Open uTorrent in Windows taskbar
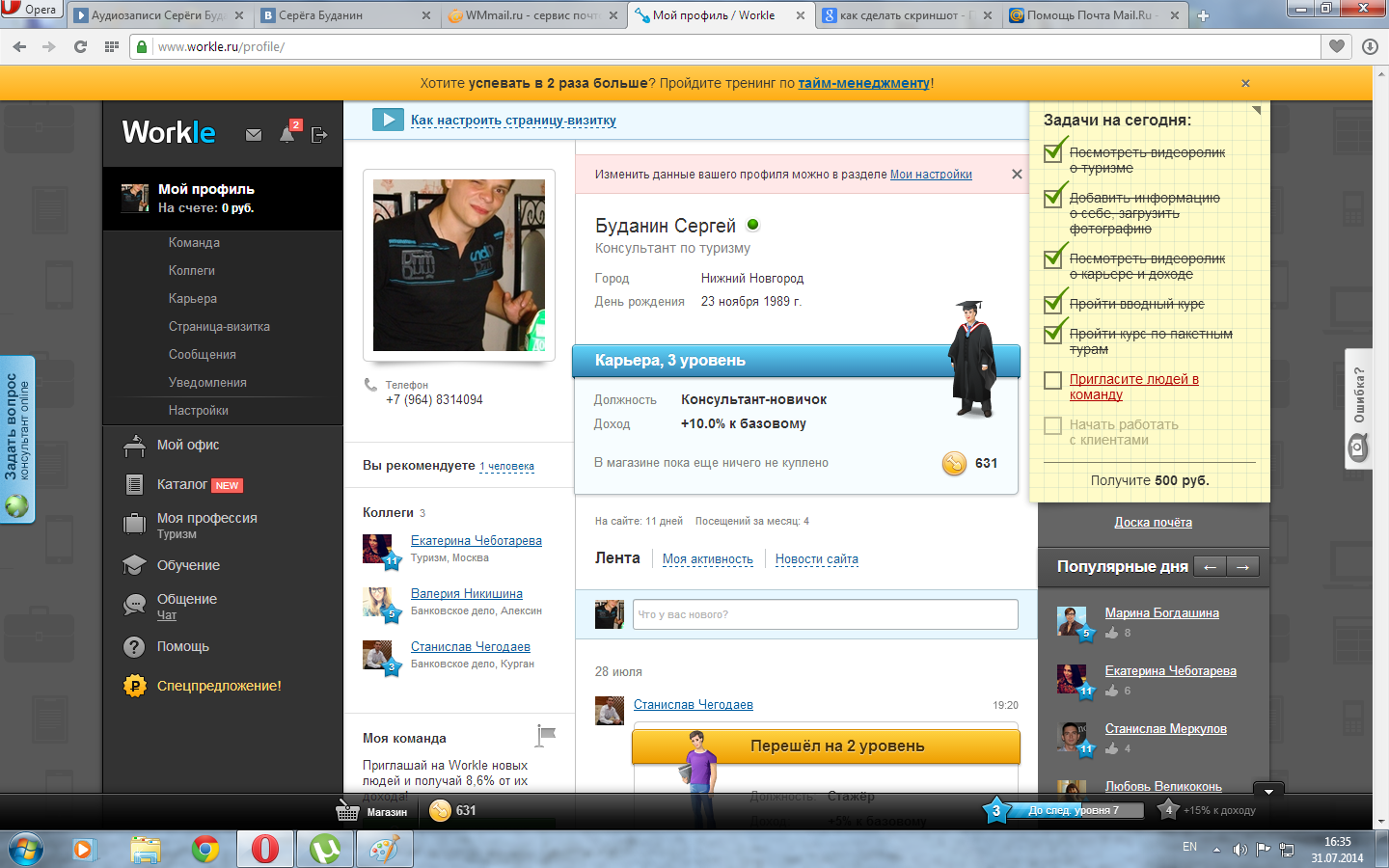The image size is (1389, 868). [x=324, y=850]
